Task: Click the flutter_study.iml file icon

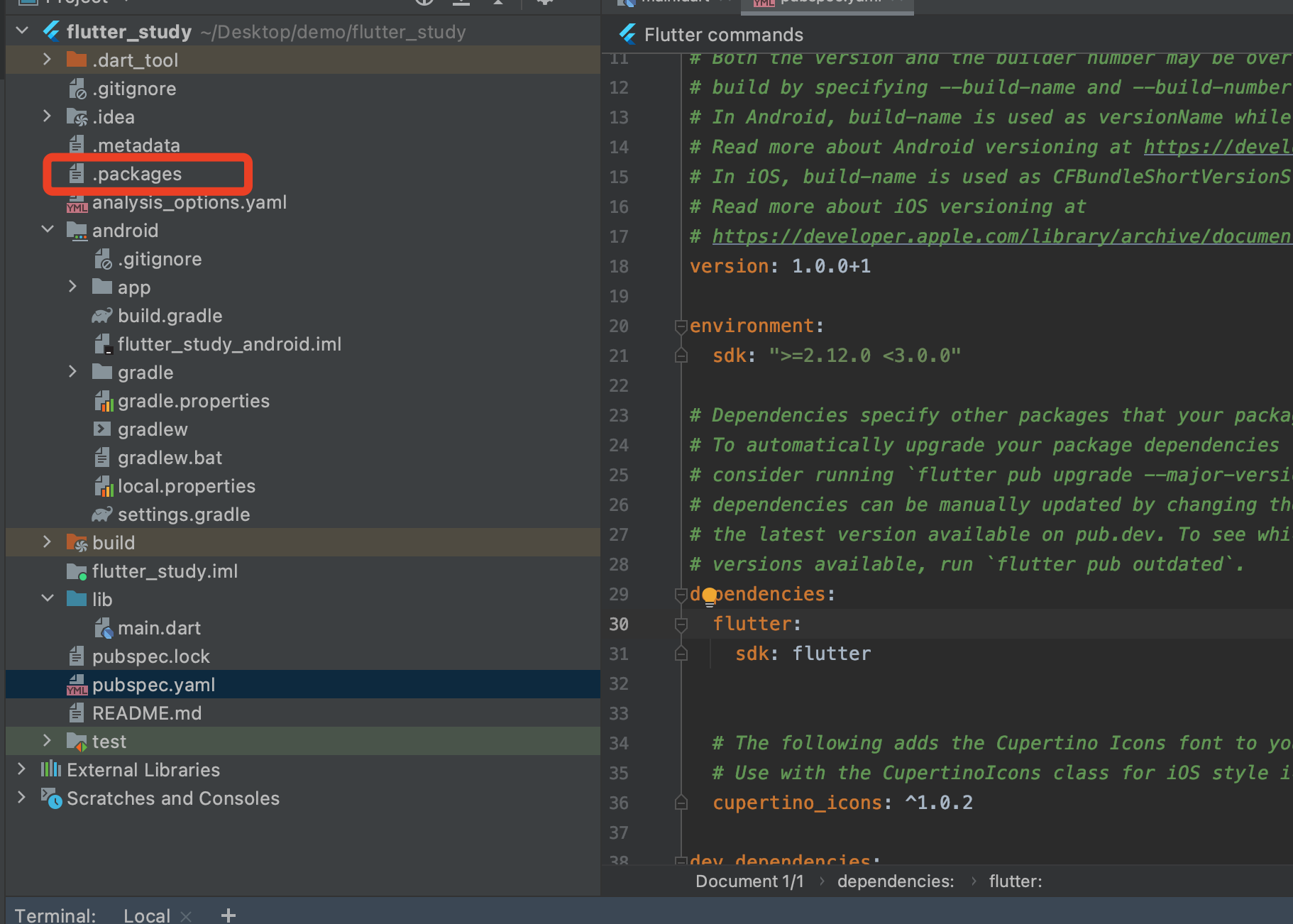Action: coord(77,571)
